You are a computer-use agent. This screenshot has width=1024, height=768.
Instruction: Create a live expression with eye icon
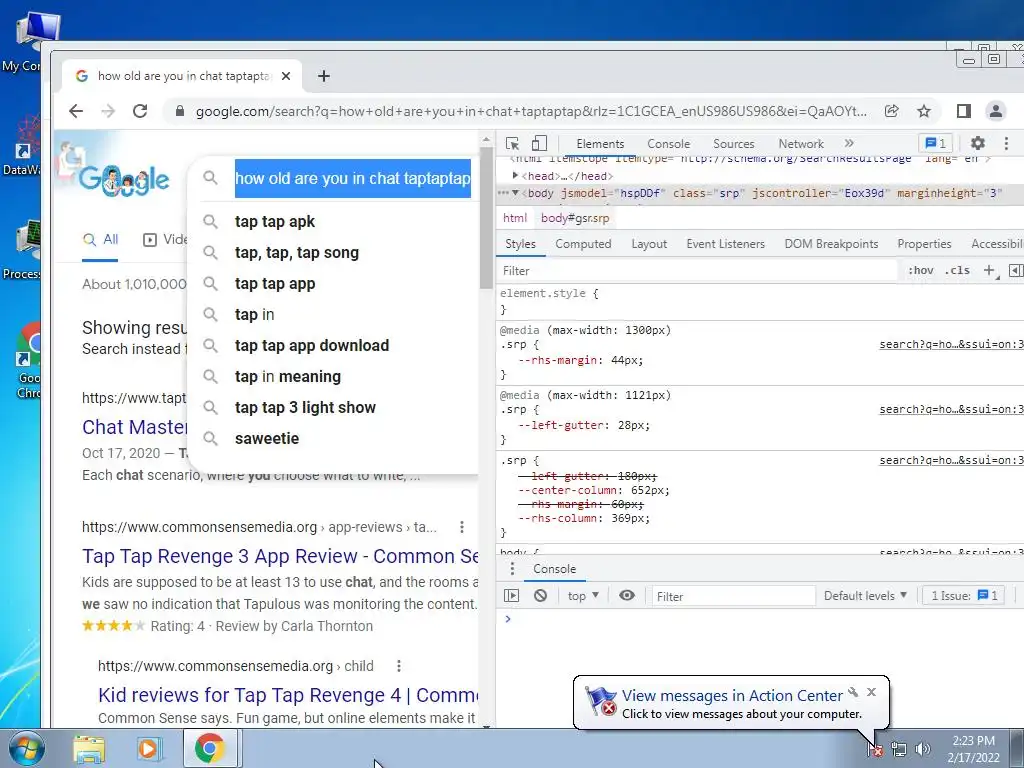pyautogui.click(x=627, y=596)
